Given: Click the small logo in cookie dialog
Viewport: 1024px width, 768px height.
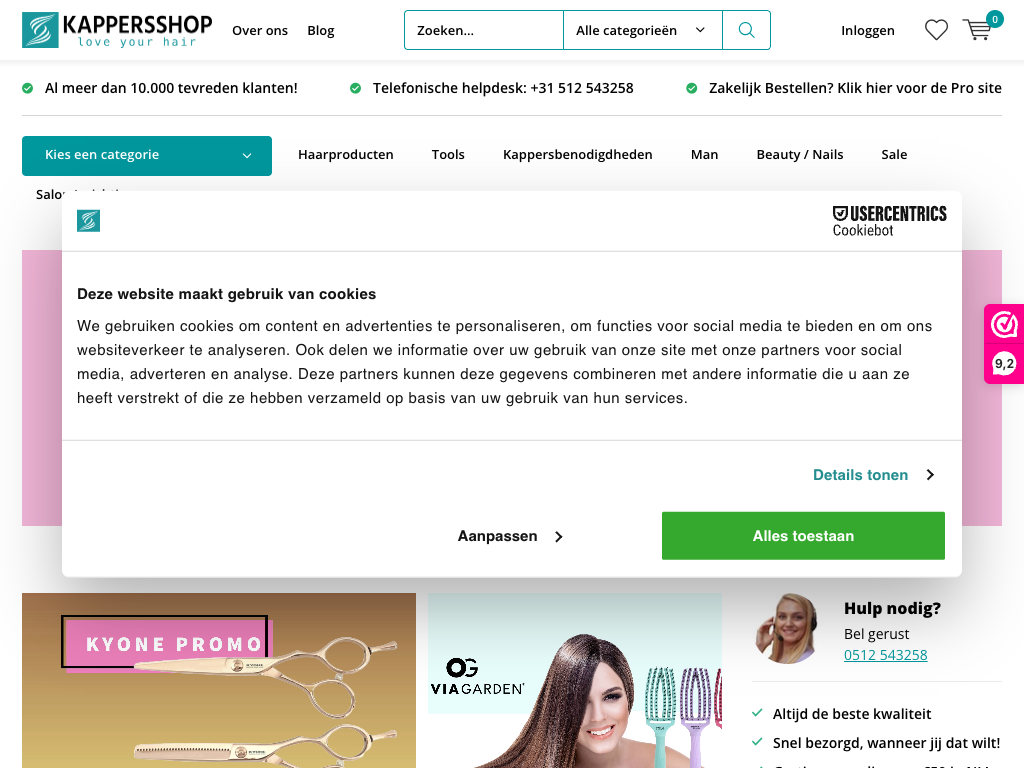Looking at the screenshot, I should coord(88,221).
